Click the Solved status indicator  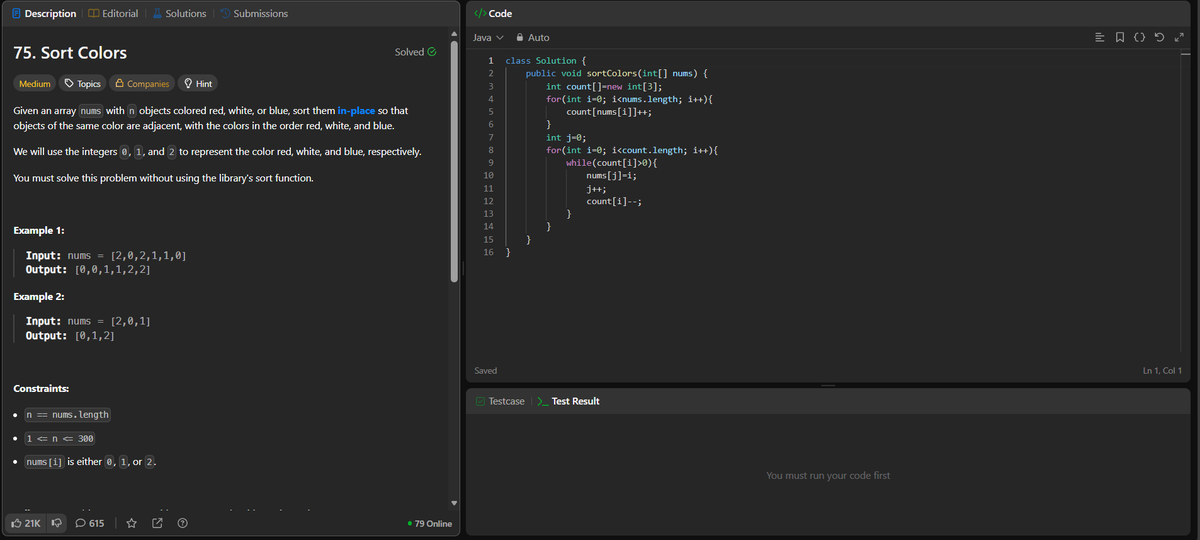(415, 52)
